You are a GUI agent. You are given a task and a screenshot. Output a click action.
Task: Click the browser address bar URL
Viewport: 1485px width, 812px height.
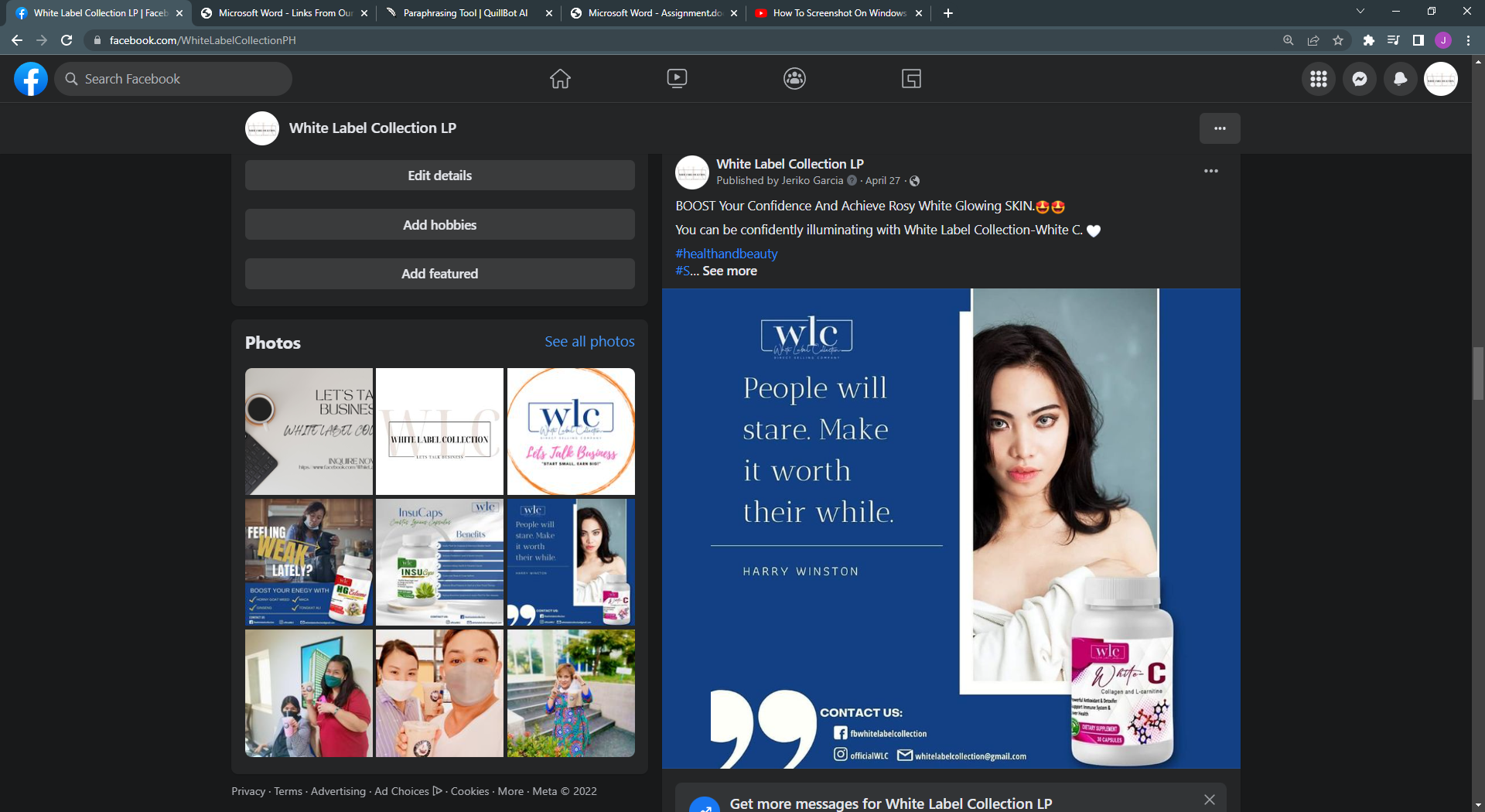[203, 40]
